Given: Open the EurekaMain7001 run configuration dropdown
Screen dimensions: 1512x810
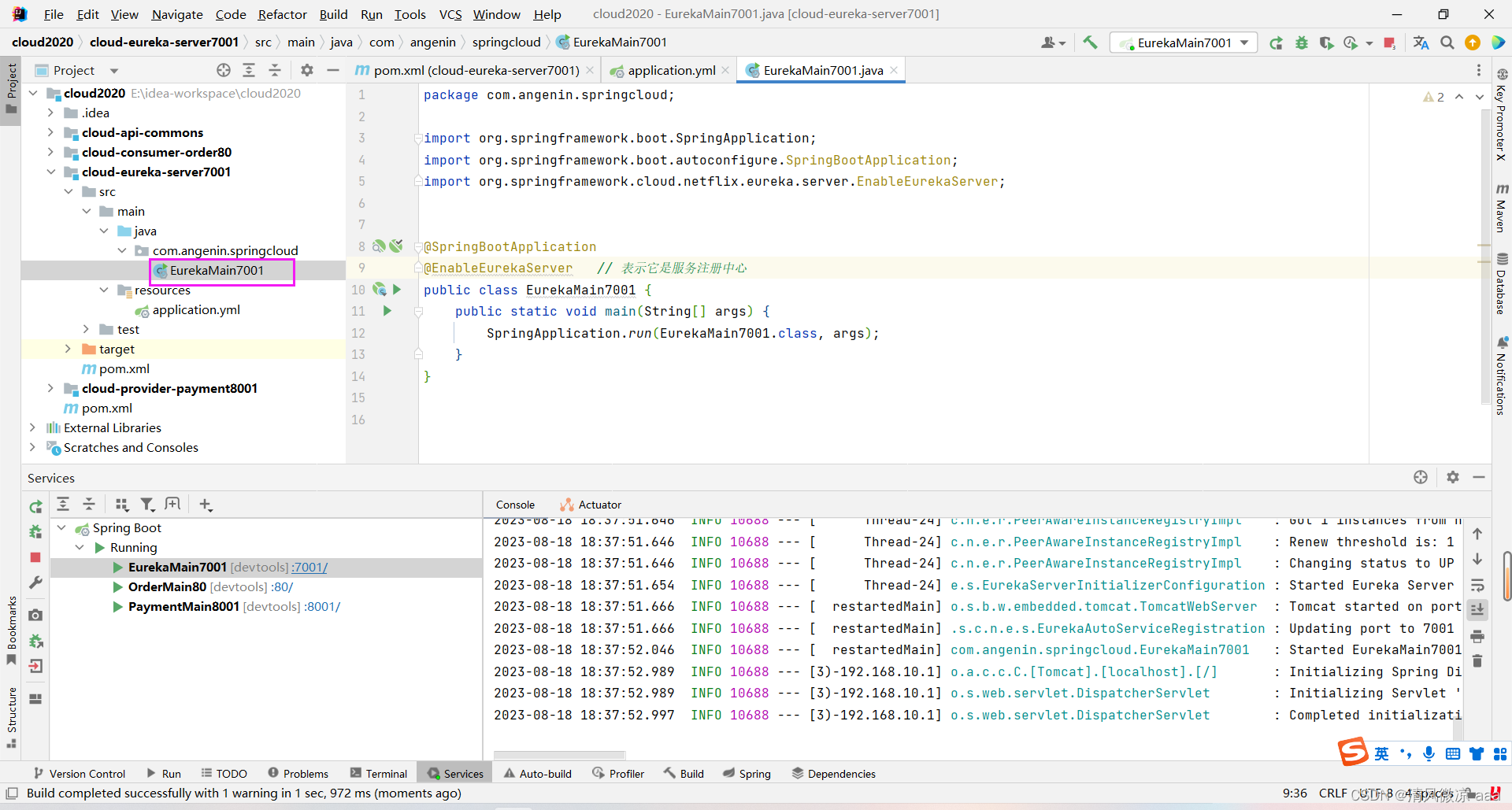Looking at the screenshot, I should pos(1184,43).
